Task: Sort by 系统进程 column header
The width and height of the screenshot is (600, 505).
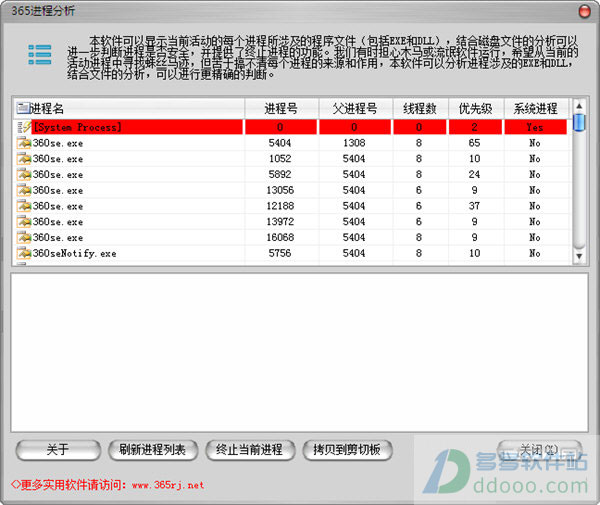Action: pyautogui.click(x=536, y=108)
